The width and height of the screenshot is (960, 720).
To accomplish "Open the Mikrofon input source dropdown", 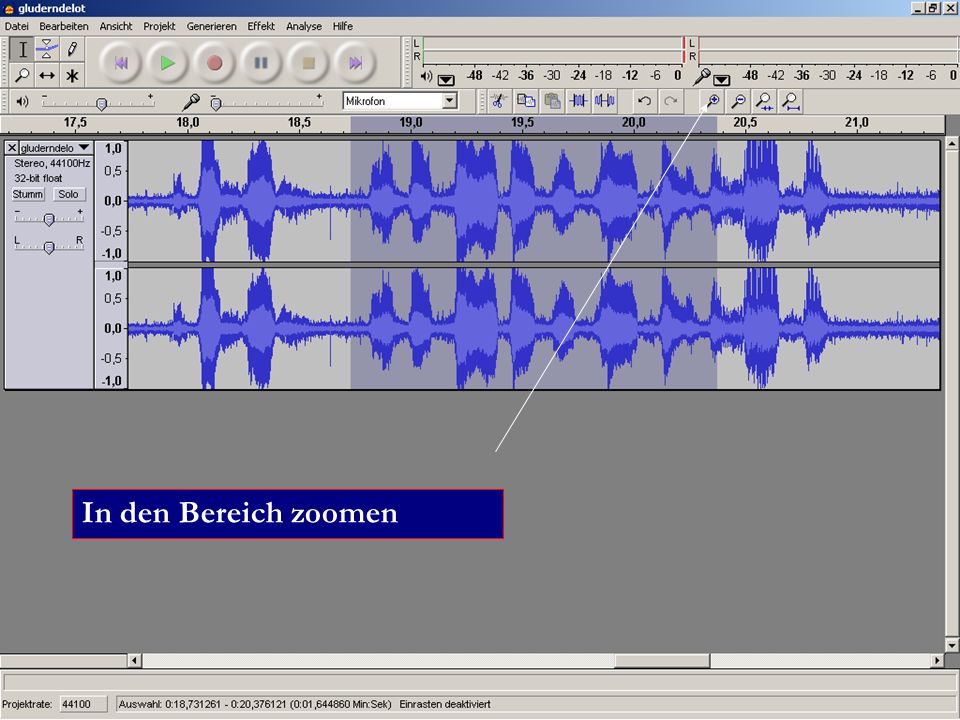I will coord(450,101).
